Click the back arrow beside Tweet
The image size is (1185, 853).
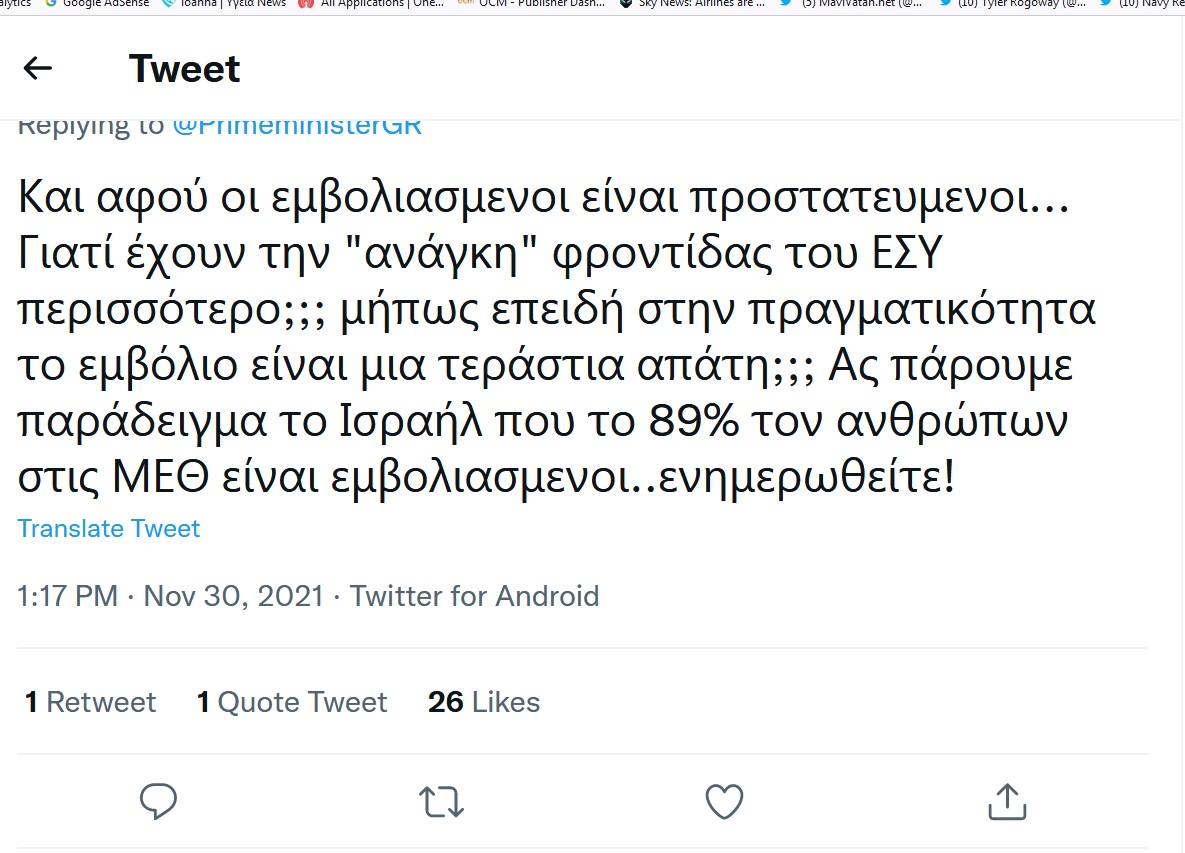click(37, 68)
